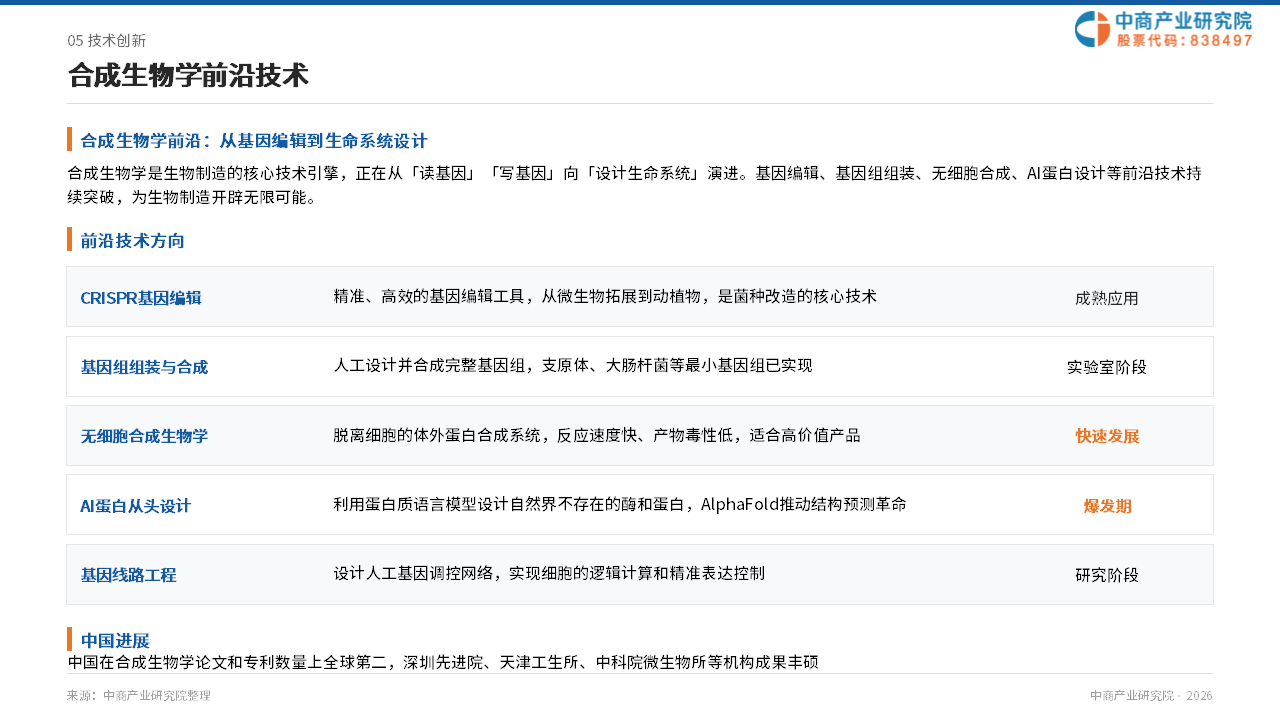Select the 基因线路工程 row label
Image resolution: width=1280 pixels, height=720 pixels.
pos(128,575)
